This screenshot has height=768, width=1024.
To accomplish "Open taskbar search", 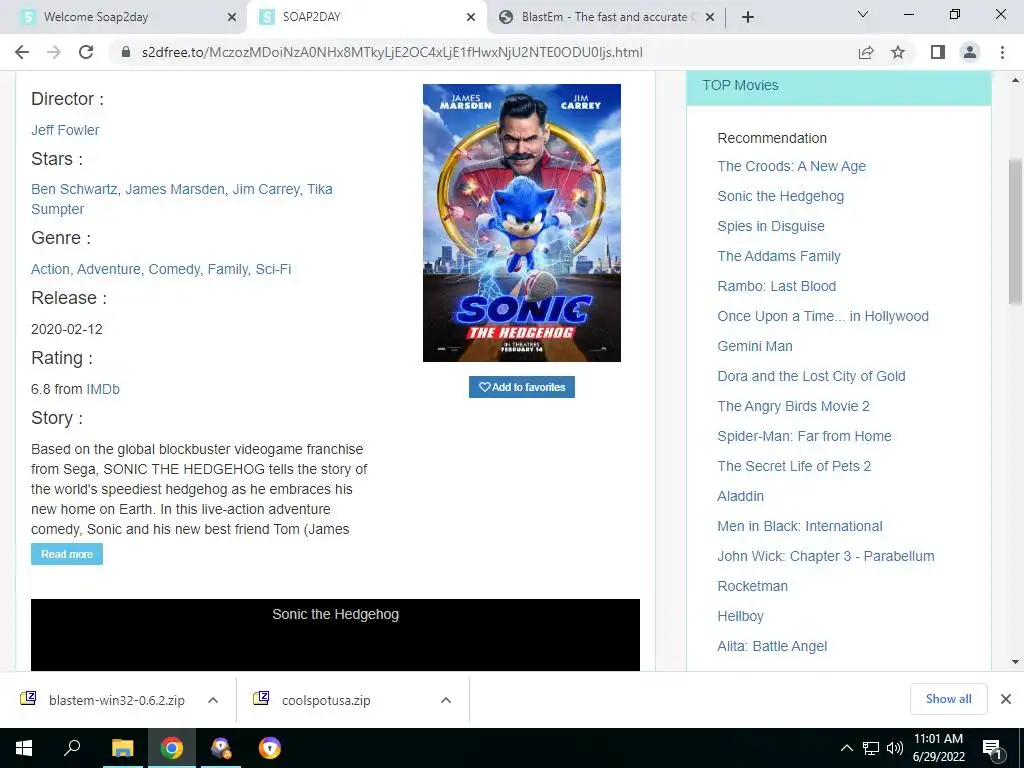I will [x=72, y=748].
